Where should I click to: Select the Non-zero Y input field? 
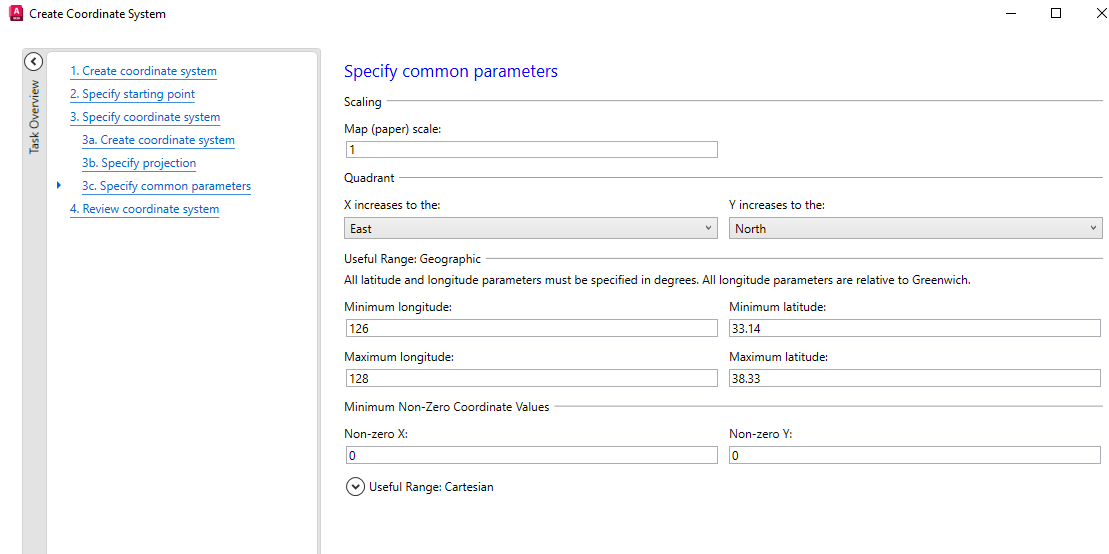[914, 455]
